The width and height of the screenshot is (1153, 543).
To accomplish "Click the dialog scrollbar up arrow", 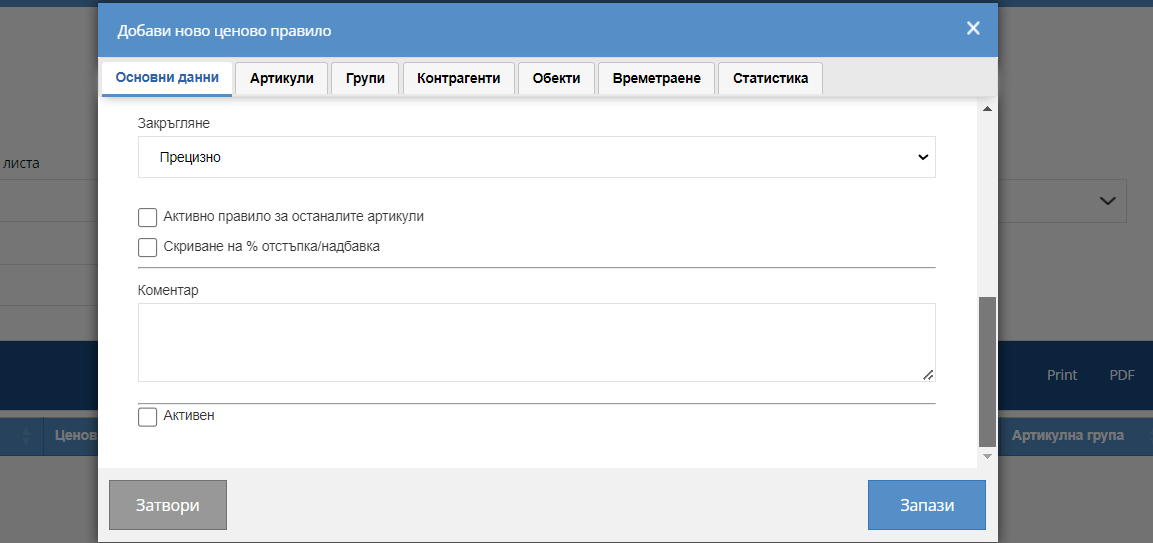I will pyautogui.click(x=988, y=109).
